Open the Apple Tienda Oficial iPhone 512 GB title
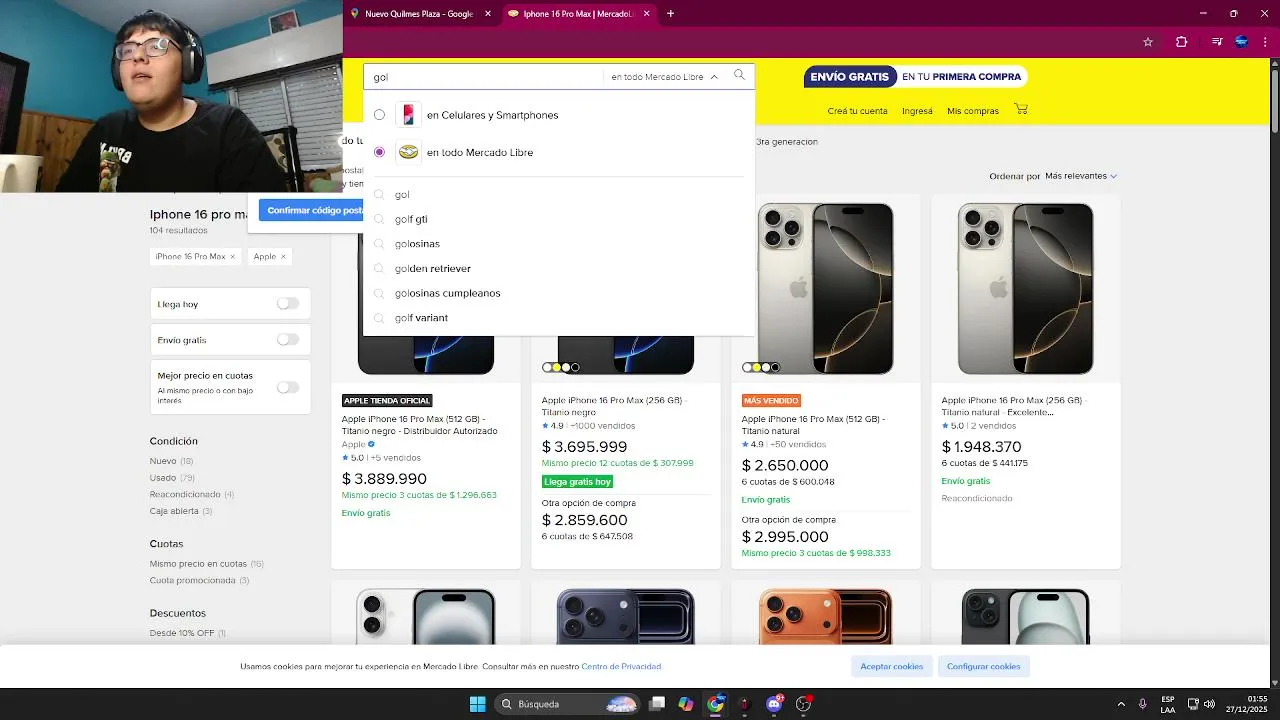Screen dimensions: 1280x720 point(420,425)
